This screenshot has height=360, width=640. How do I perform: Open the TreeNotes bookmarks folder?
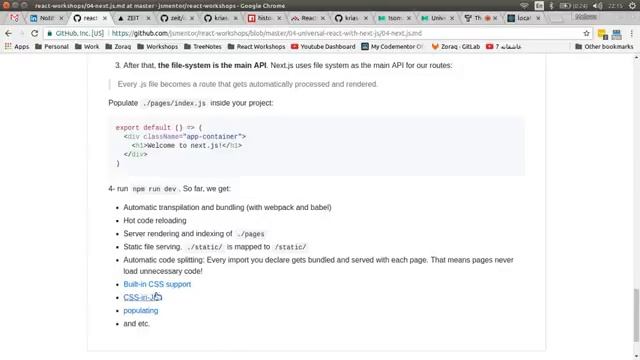(203, 47)
